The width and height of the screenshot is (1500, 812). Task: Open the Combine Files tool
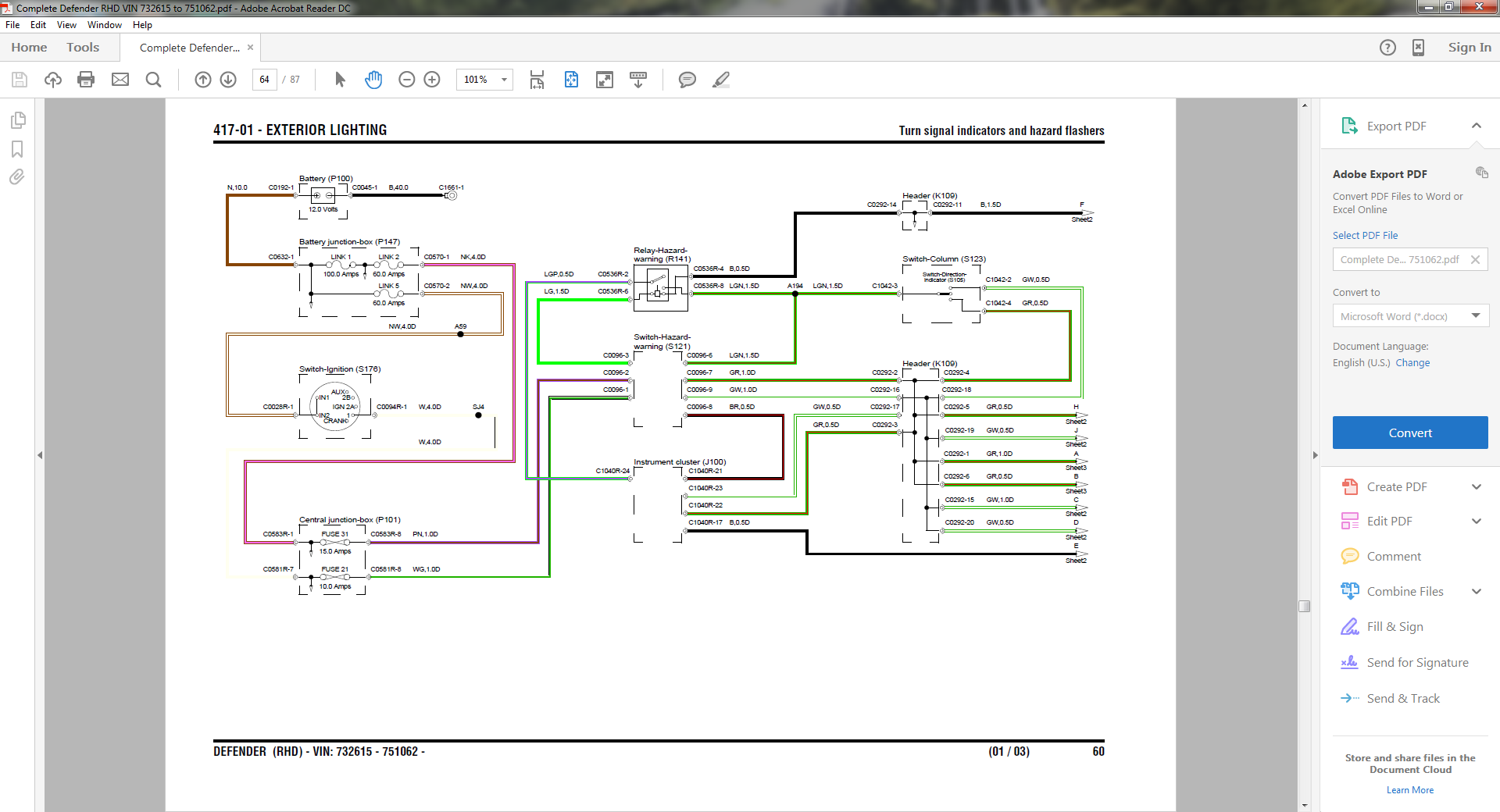click(x=1405, y=592)
